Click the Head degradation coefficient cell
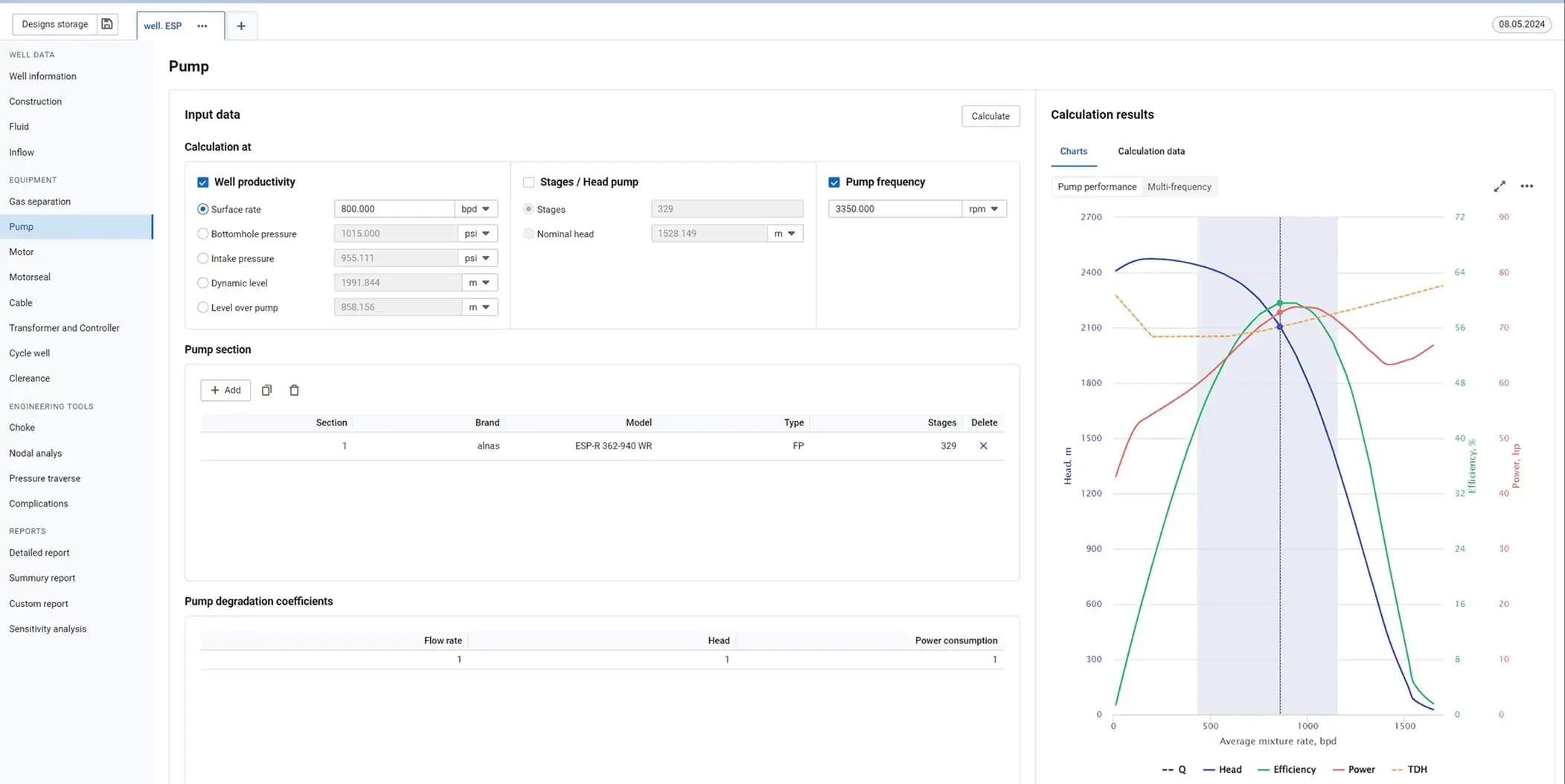The width and height of the screenshot is (1565, 784). pos(603,660)
